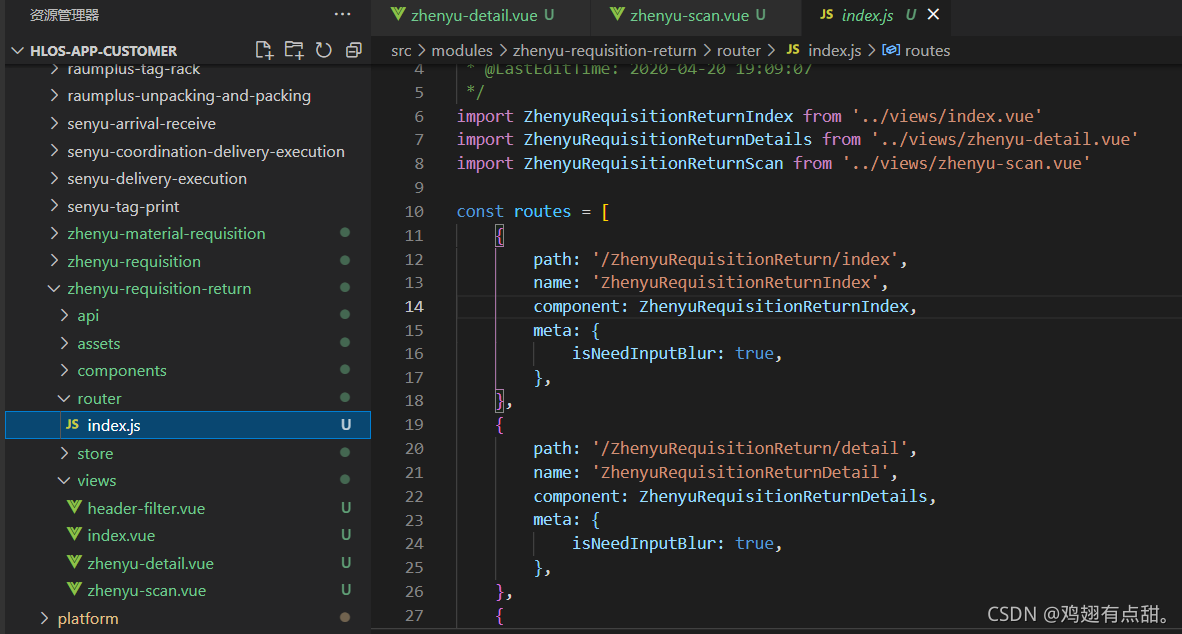Expand senyu-tag-print folder

(x=122, y=207)
